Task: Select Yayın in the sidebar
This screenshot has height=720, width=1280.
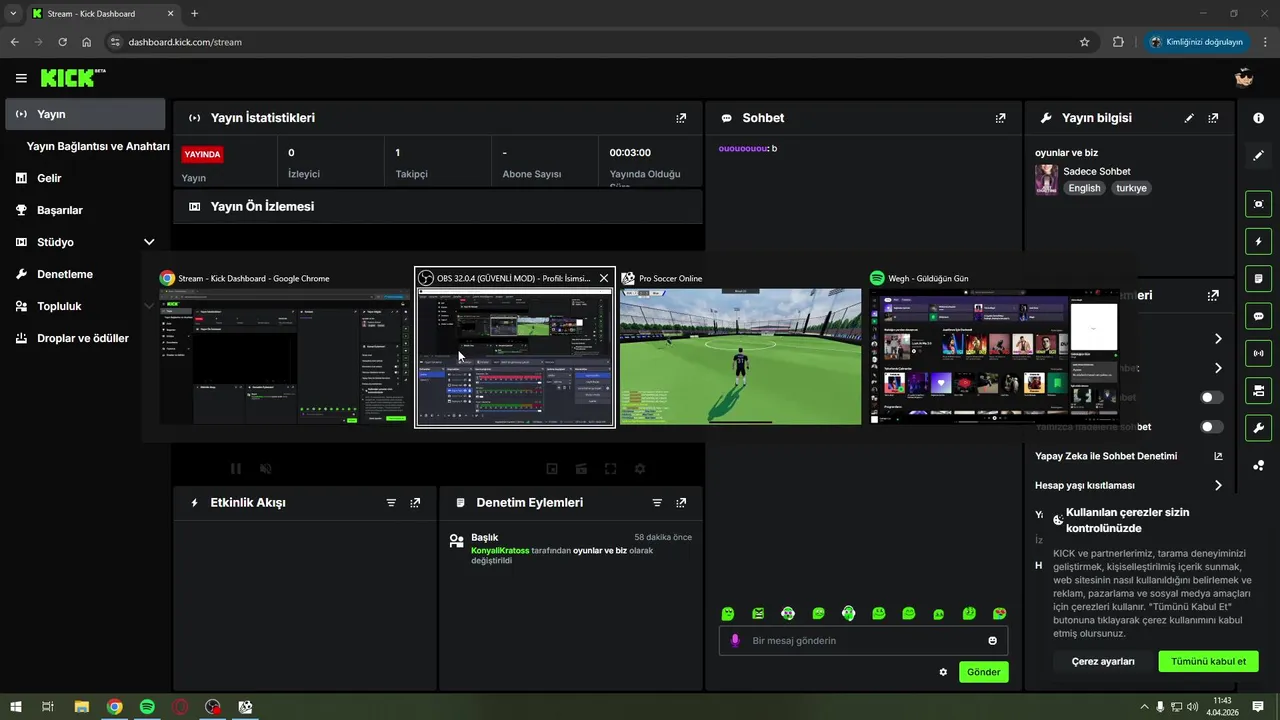Action: pyautogui.click(x=85, y=114)
